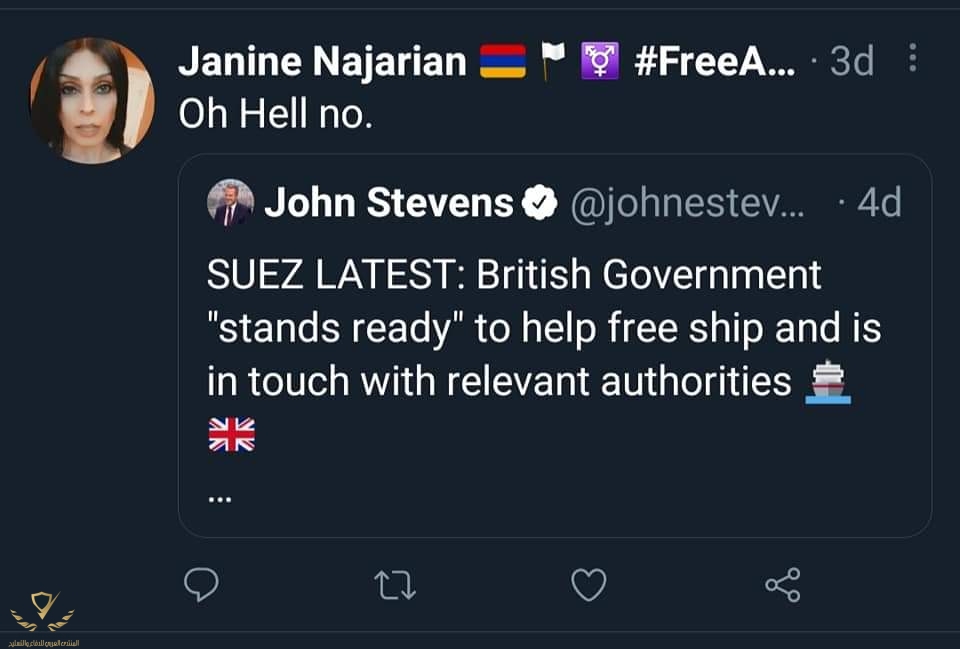The height and width of the screenshot is (649, 960).
Task: Reply to Janine Najarian's tweet
Action: point(201,585)
